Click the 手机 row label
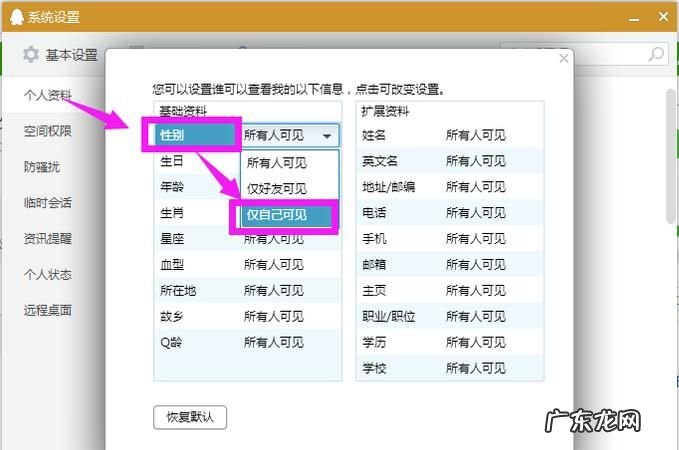The image size is (679, 450). (x=374, y=239)
